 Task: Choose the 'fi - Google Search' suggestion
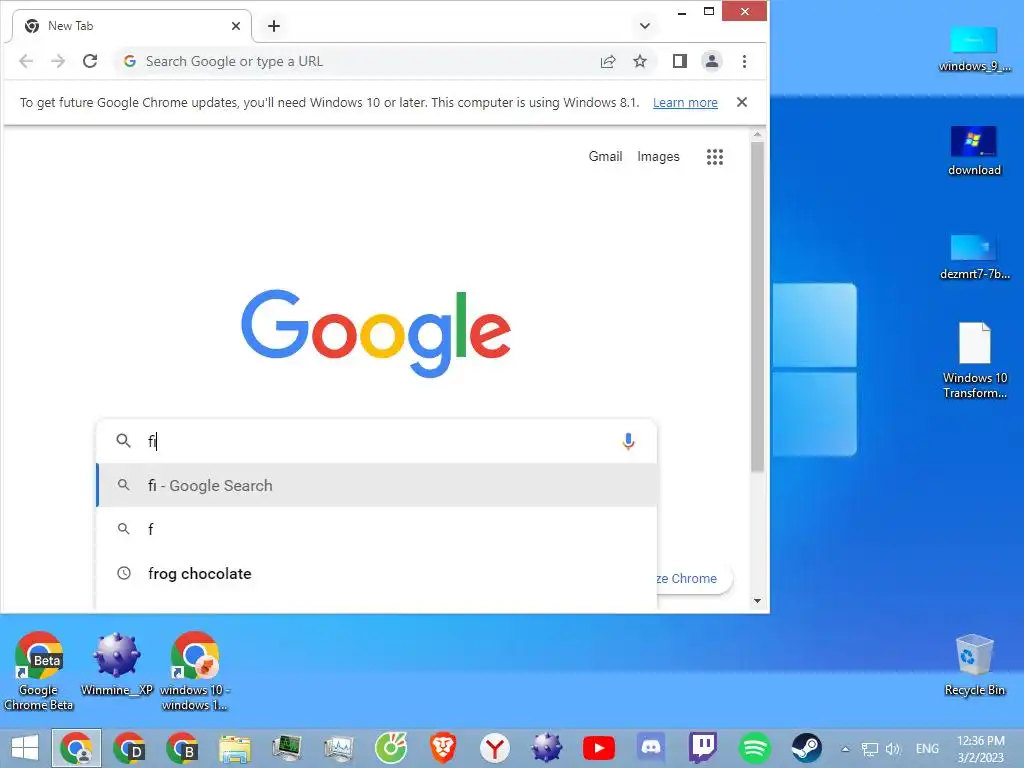point(377,485)
